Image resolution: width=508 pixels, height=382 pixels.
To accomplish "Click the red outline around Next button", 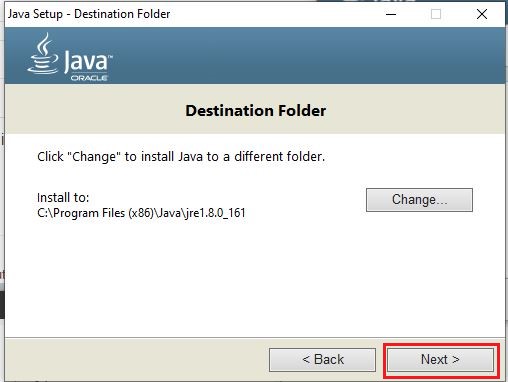I will point(442,345).
